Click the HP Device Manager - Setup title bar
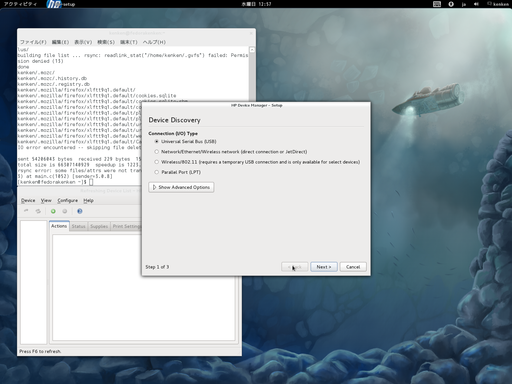 pyautogui.click(x=256, y=105)
